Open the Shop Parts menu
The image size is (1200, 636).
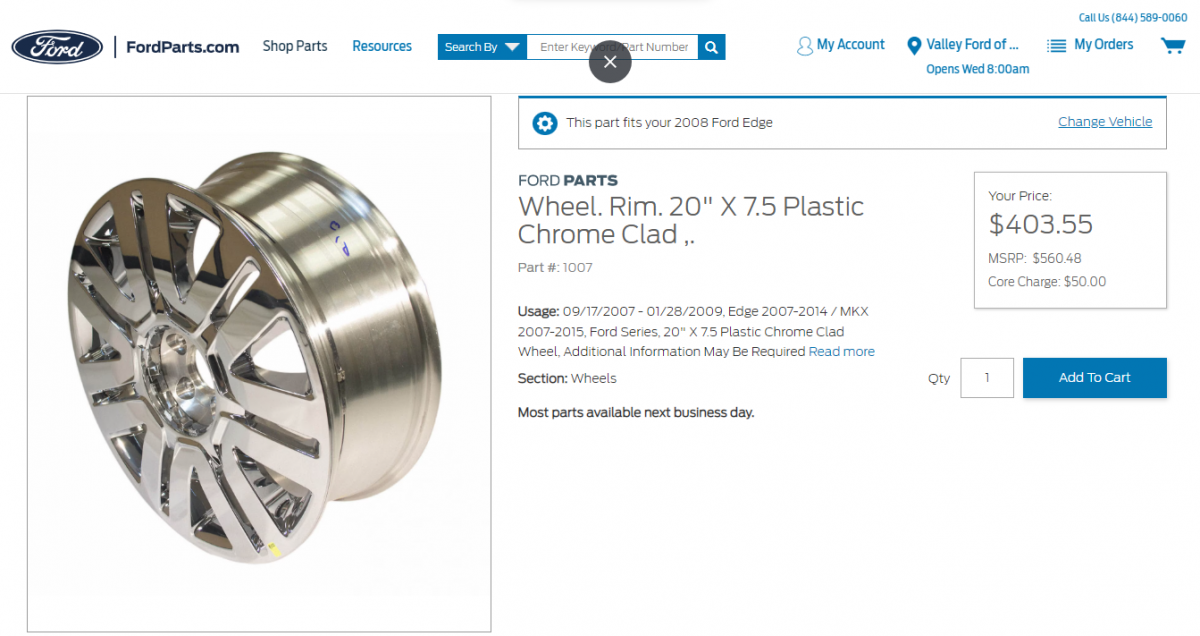coord(295,46)
